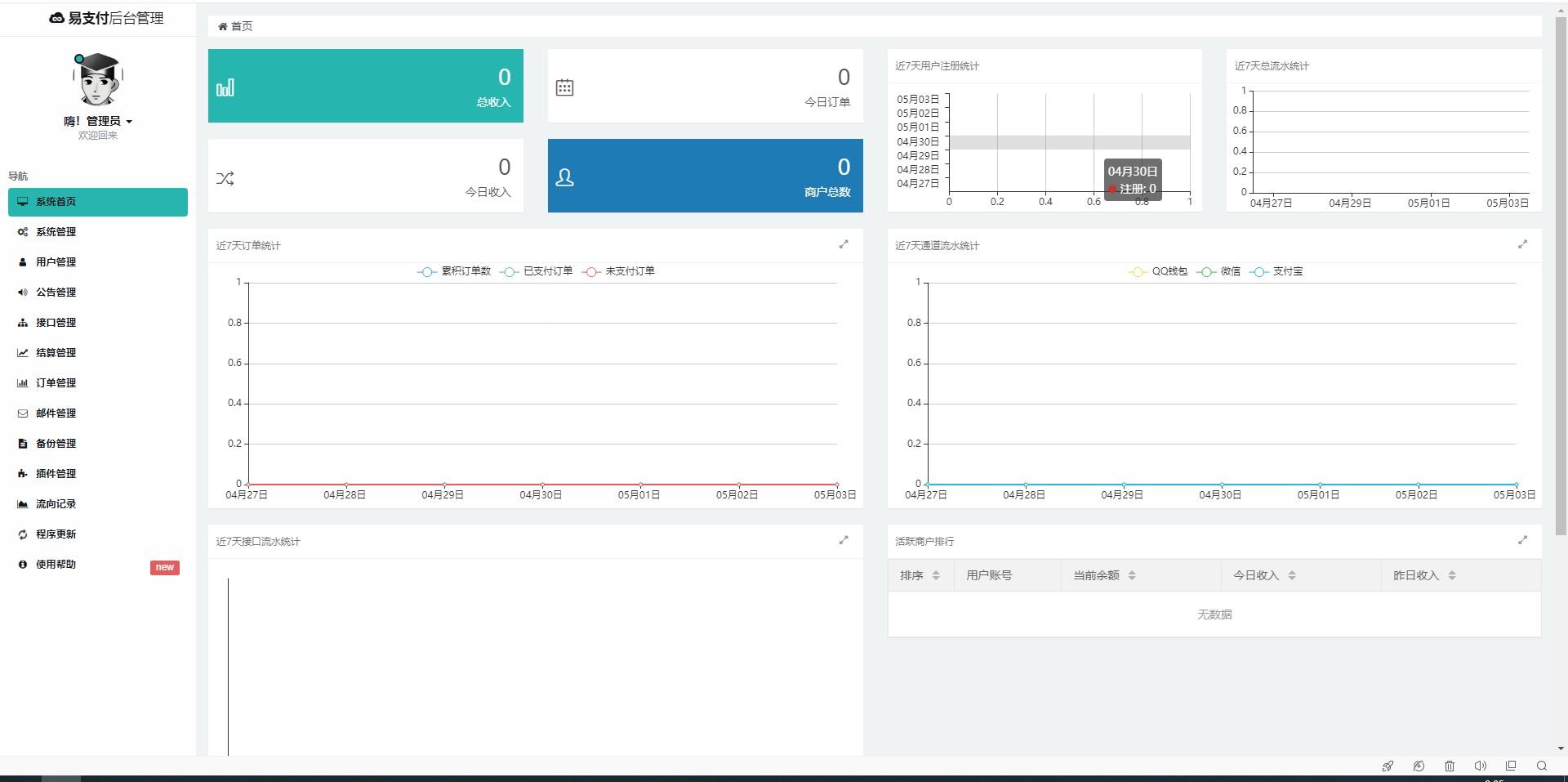1568x782 pixels.
Task: Open the 用户管理 menu item
Action: (x=98, y=262)
